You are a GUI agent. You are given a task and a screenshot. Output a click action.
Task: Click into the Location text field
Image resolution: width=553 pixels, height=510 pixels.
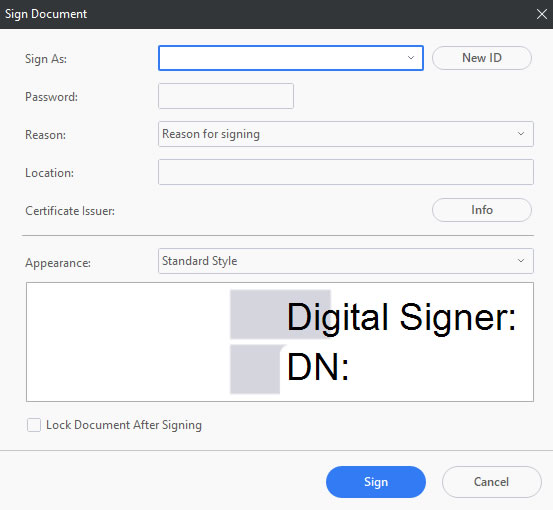[x=346, y=172]
